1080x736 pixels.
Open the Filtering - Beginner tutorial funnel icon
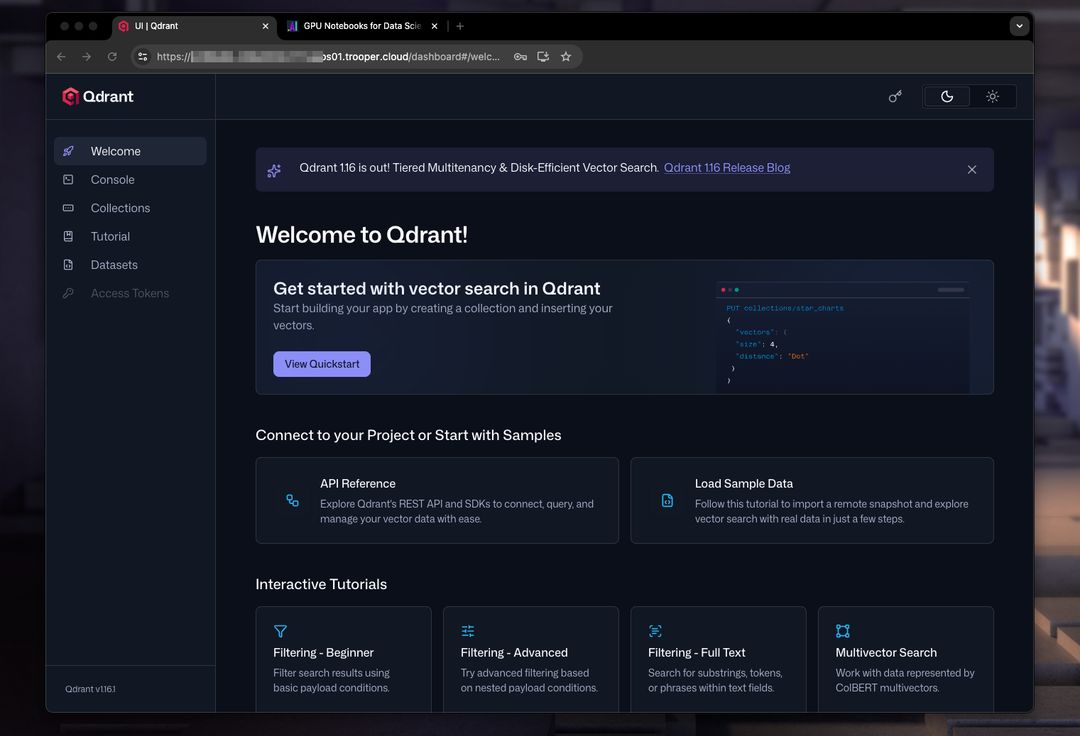click(281, 631)
